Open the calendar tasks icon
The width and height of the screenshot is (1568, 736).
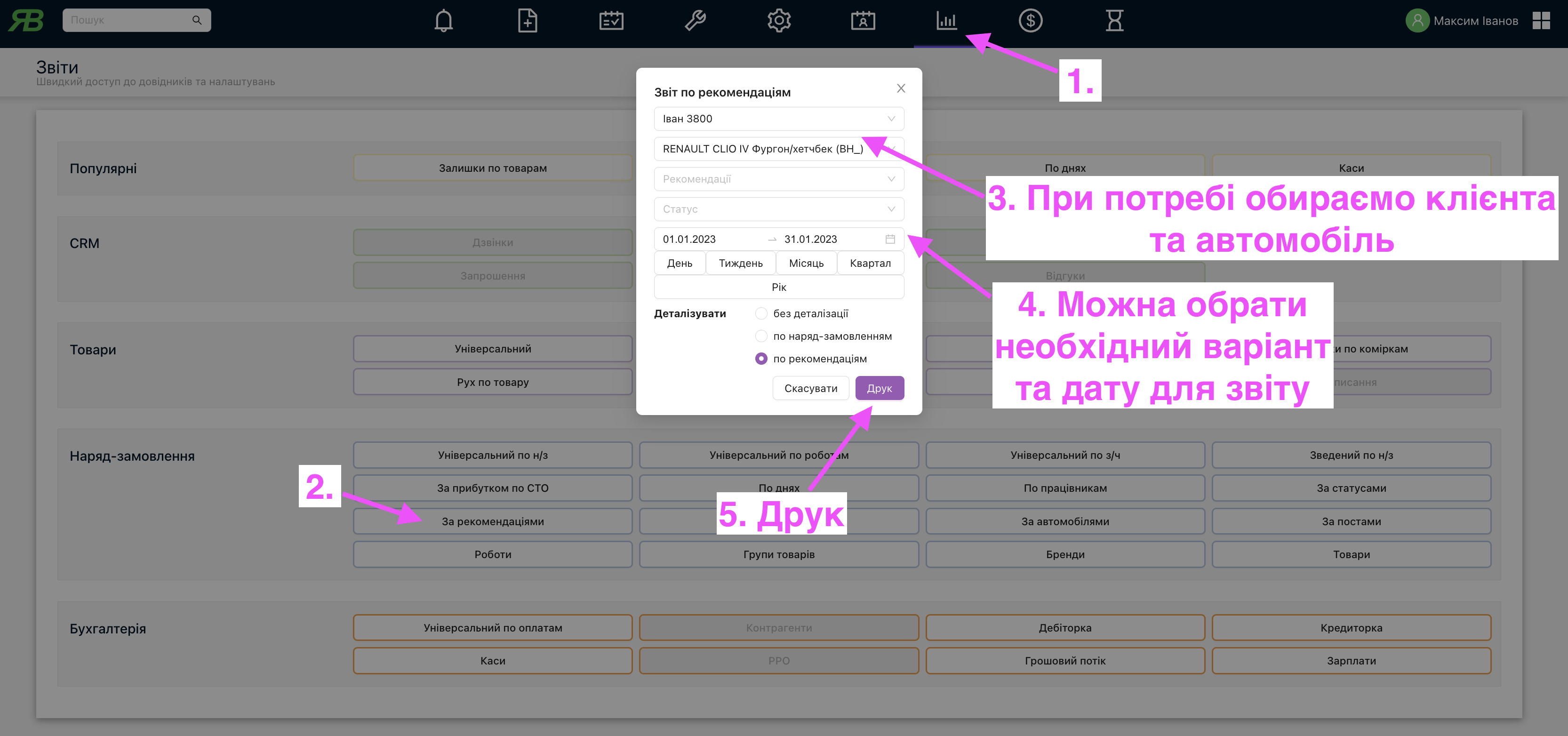coord(611,21)
